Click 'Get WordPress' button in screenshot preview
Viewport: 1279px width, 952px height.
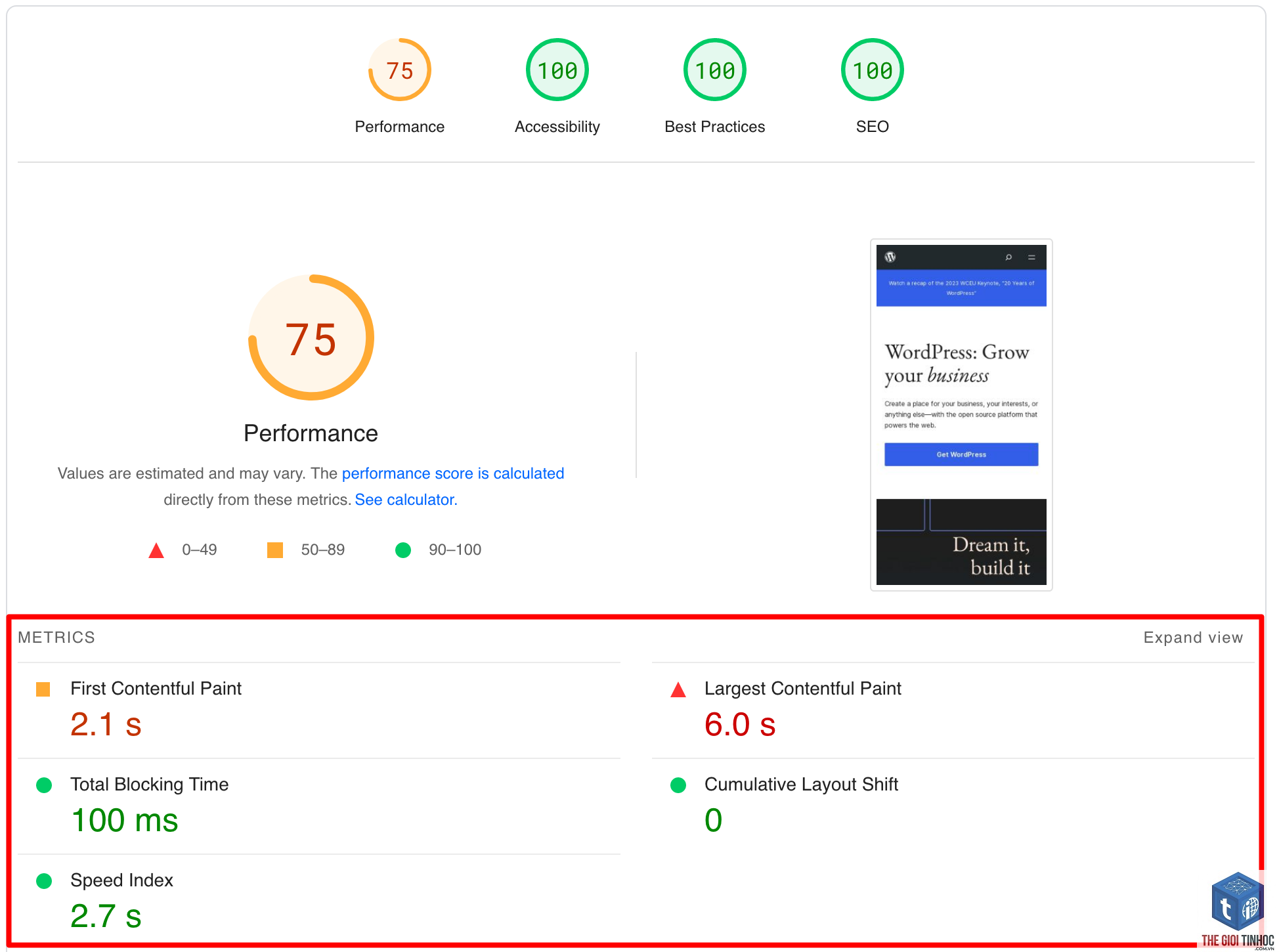[961, 454]
